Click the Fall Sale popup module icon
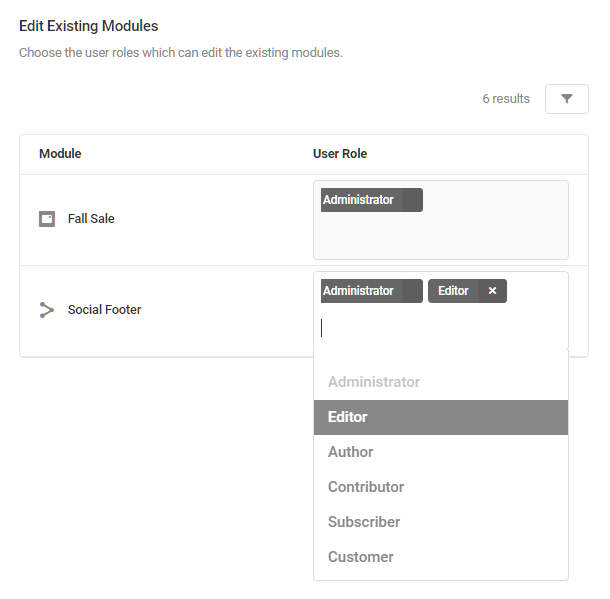 pos(47,219)
